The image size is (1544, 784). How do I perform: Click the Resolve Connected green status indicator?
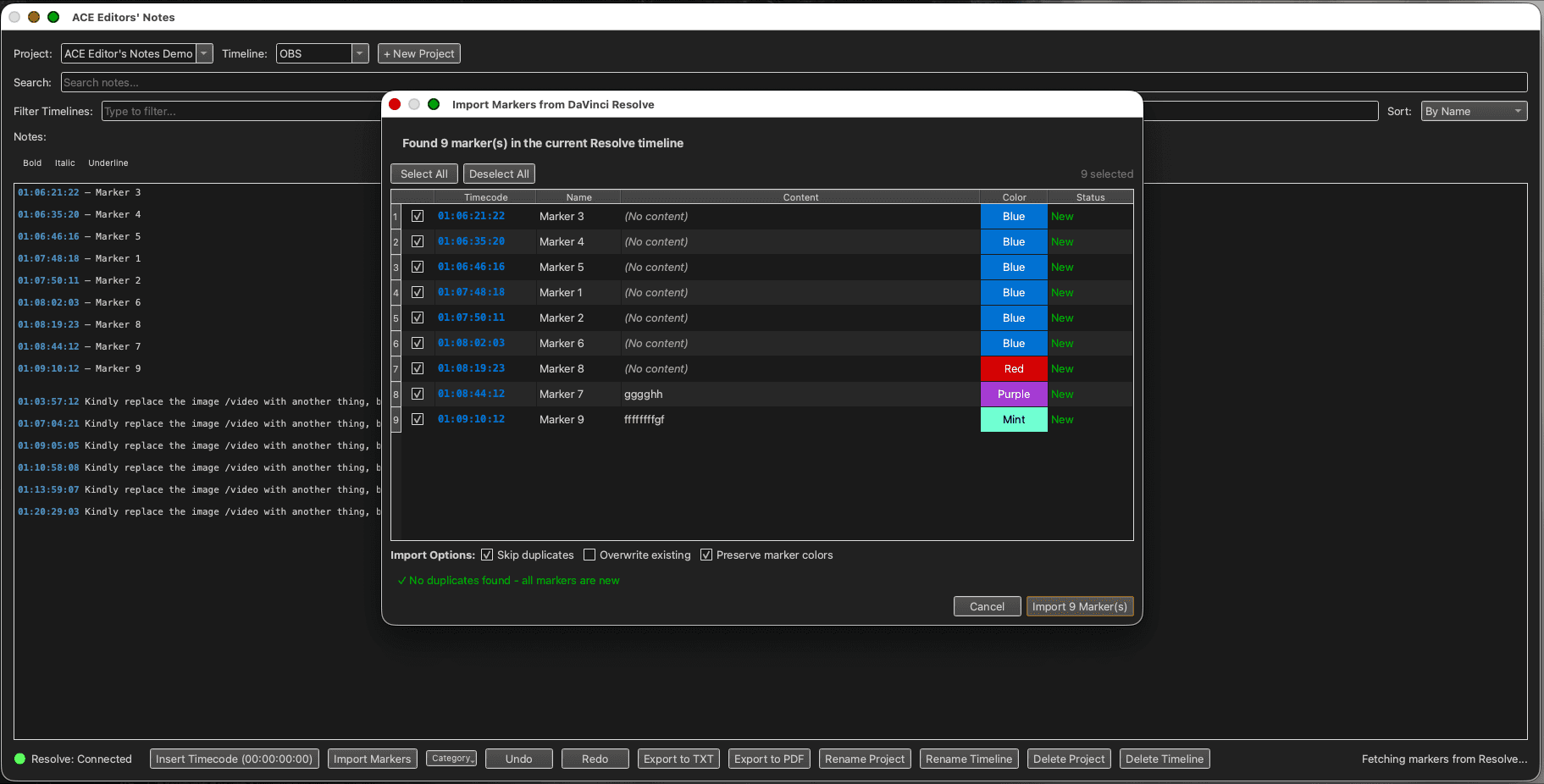(x=20, y=759)
